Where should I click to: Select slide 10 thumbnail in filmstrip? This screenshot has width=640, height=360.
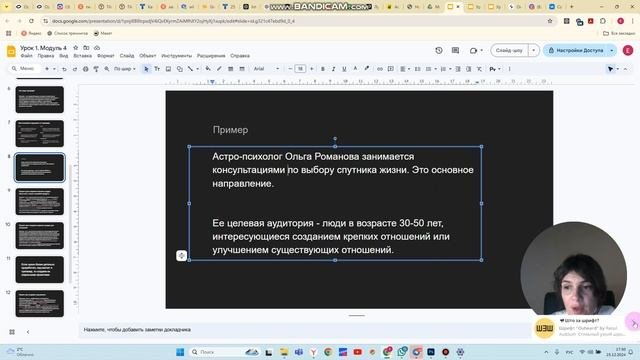tap(40, 236)
